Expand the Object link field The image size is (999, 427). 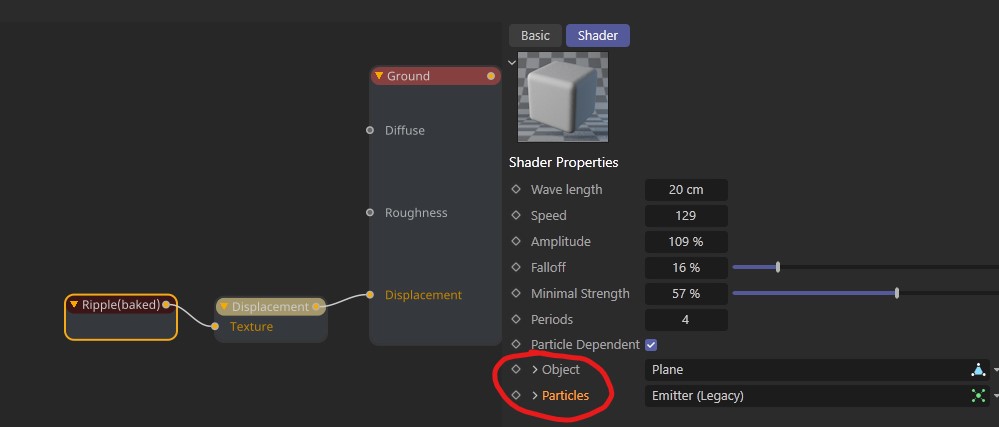point(535,370)
